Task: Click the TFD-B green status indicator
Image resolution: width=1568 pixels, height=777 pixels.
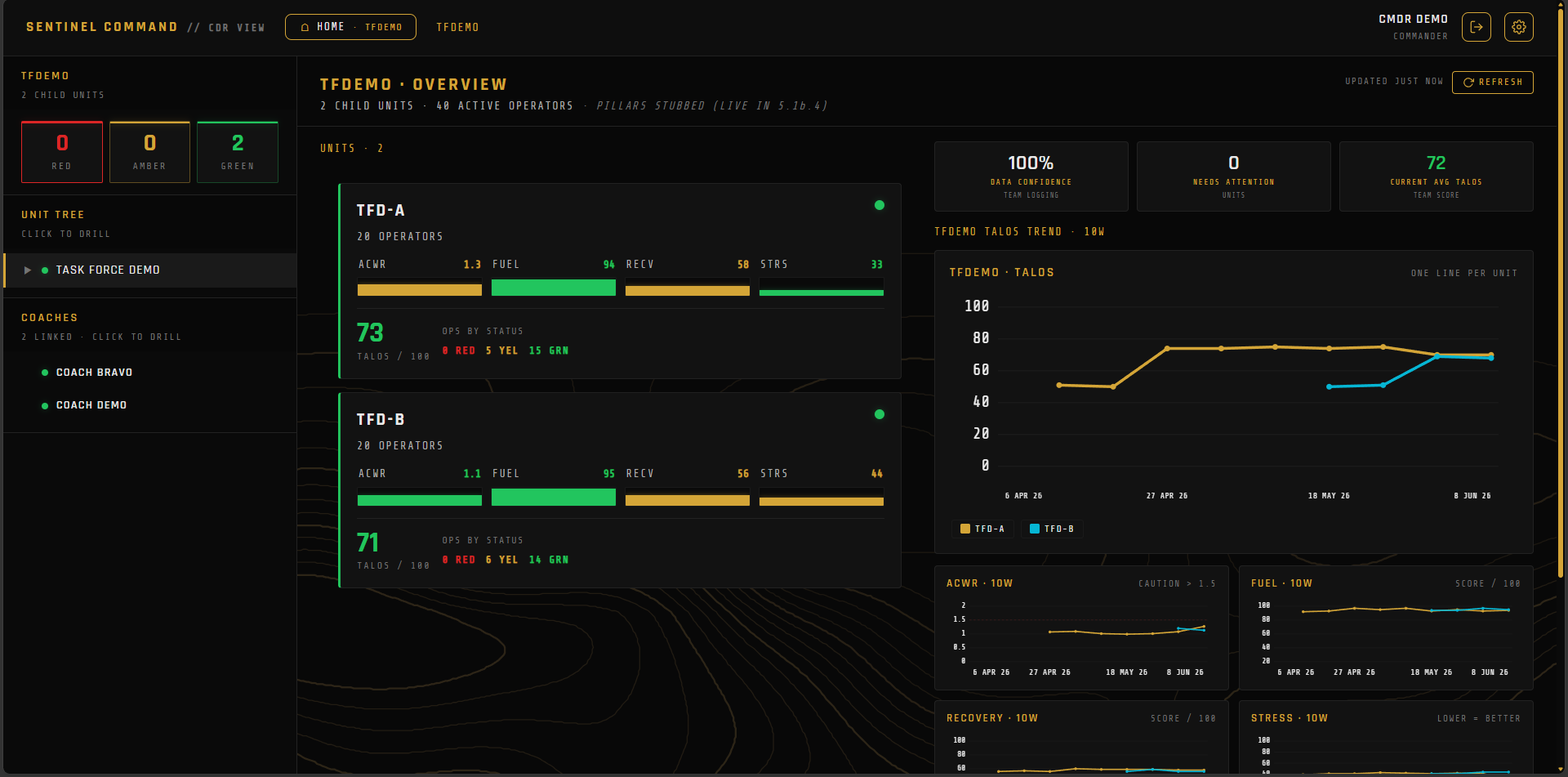Action: pyautogui.click(x=880, y=414)
